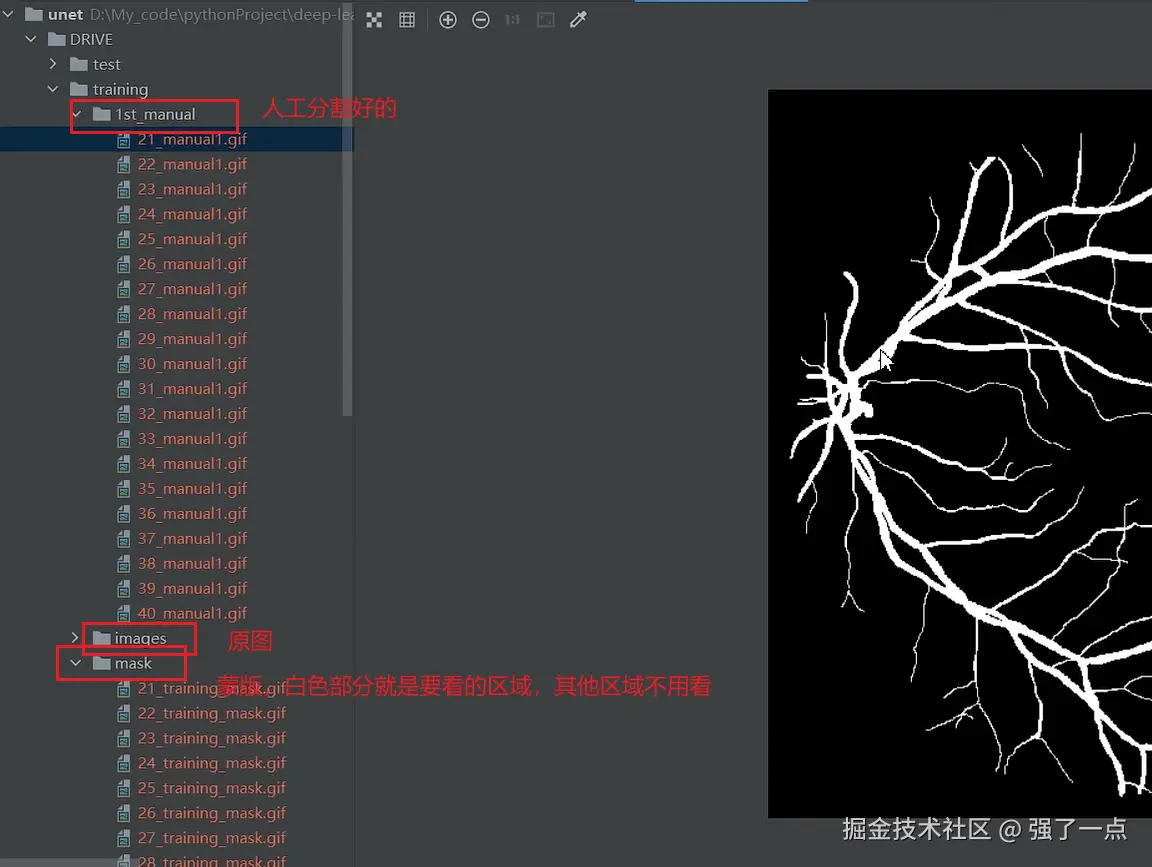This screenshot has width=1152, height=867.
Task: Zoom out with the minus icon
Action: pyautogui.click(x=480, y=20)
